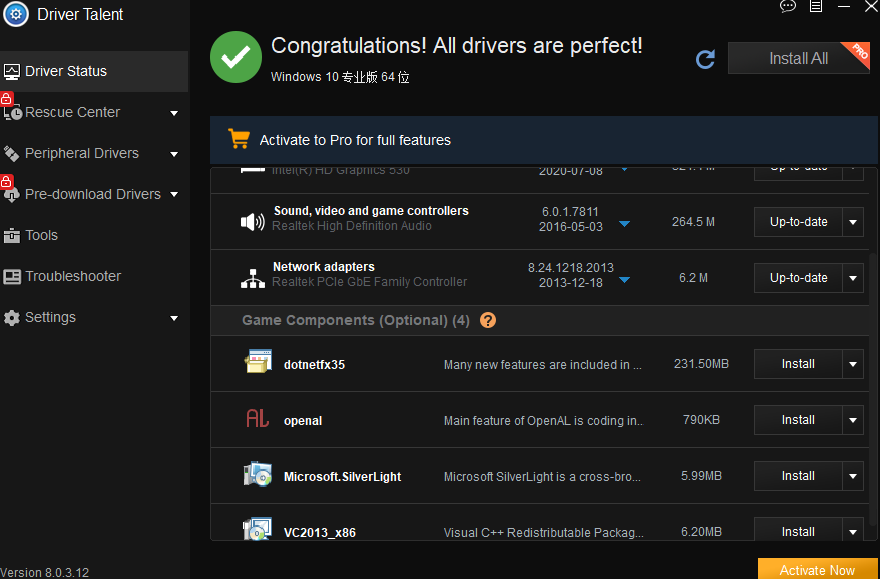This screenshot has width=880, height=579.
Task: Minimize the Driver Talent window
Action: pyautogui.click(x=844, y=7)
